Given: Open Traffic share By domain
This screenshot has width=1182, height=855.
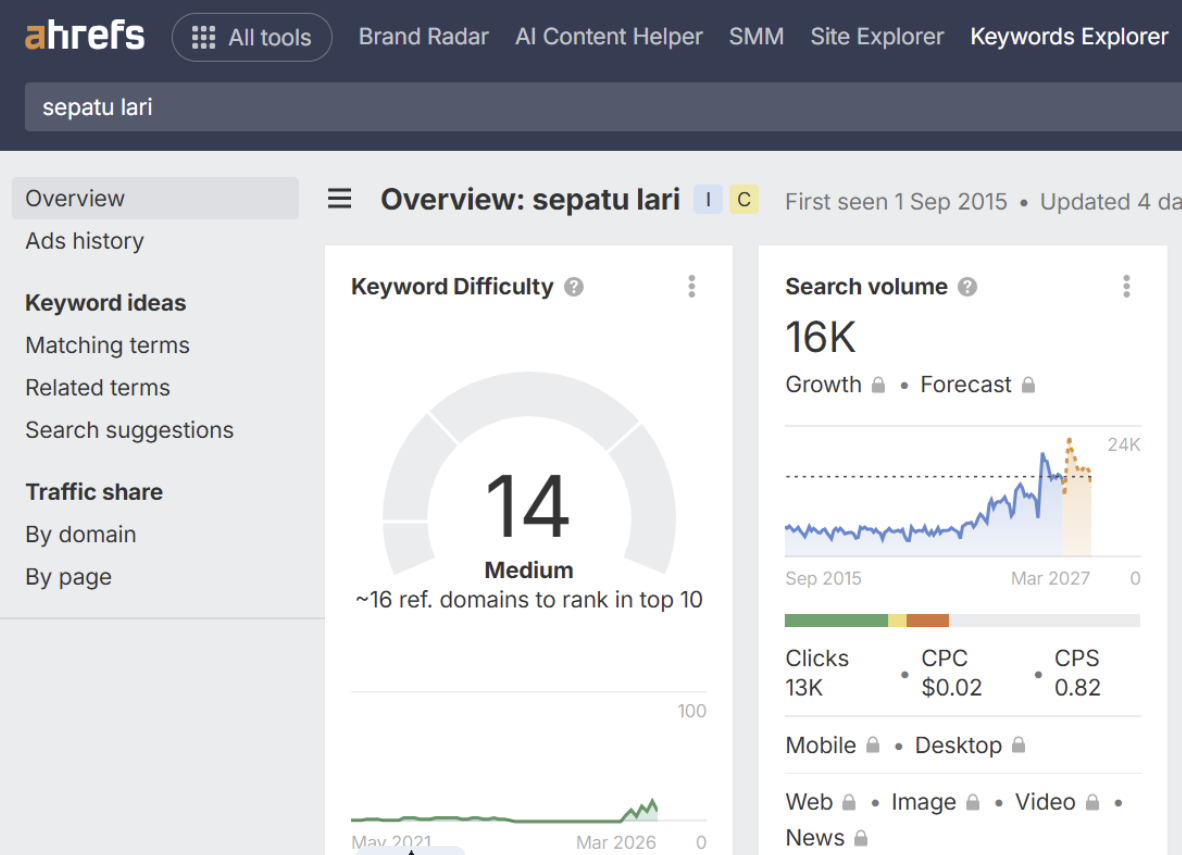Looking at the screenshot, I should (x=81, y=535).
